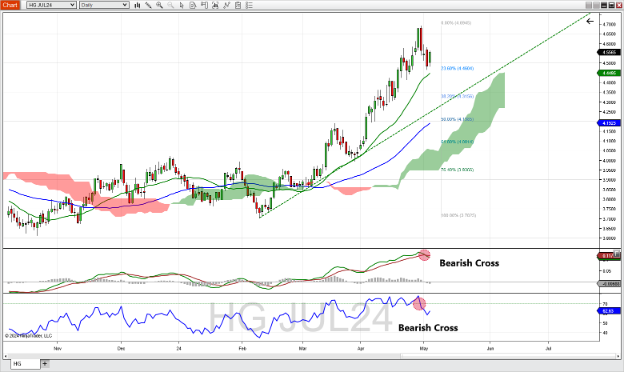
Task: Click the Mar label on time axis
Action: pos(303,349)
